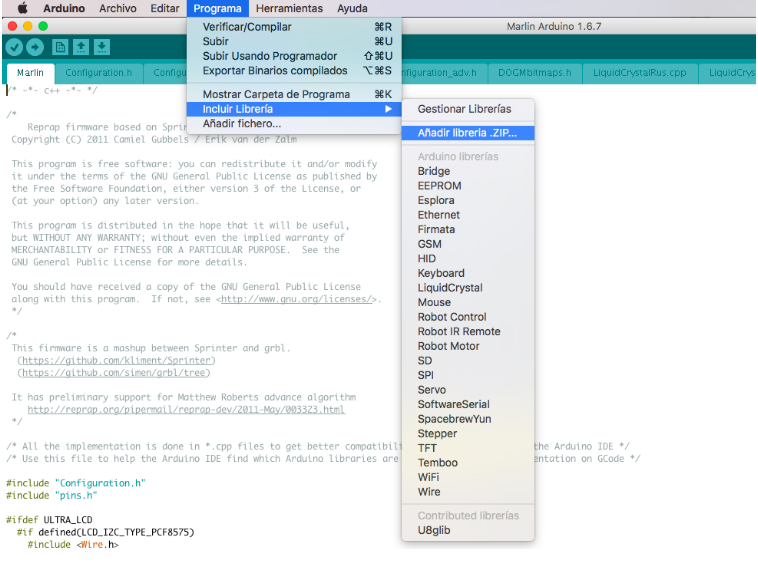The height and width of the screenshot is (565, 758).
Task: Include the Robot IR Remote library
Action: (x=467, y=332)
